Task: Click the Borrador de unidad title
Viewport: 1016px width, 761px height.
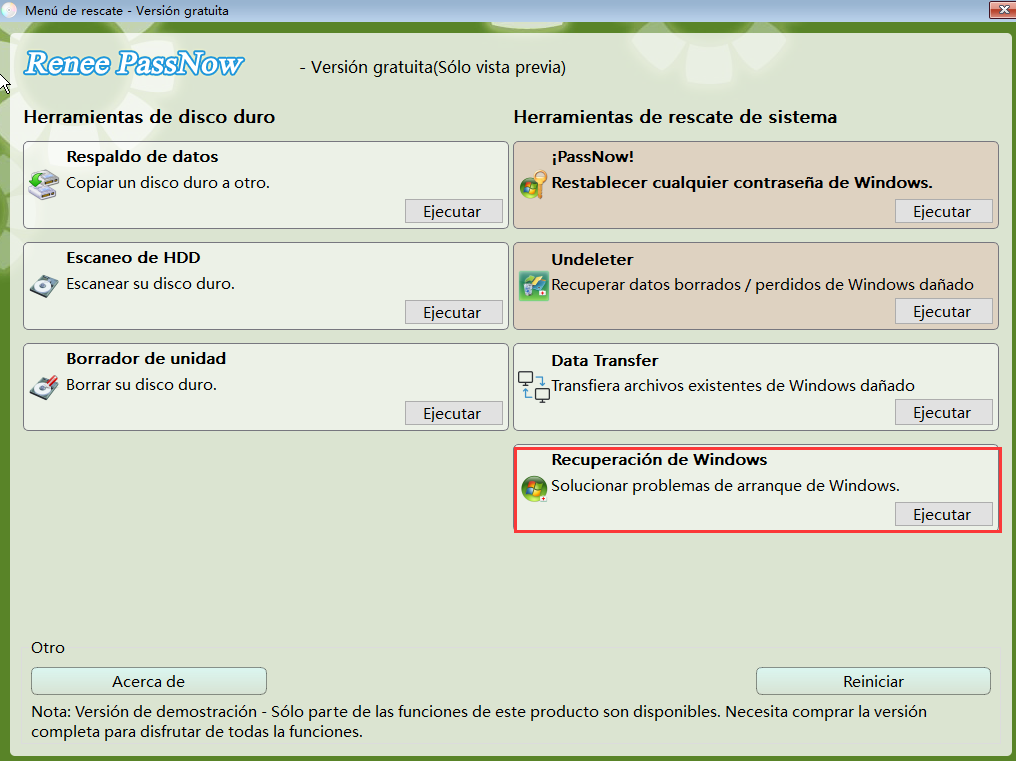Action: coord(146,359)
